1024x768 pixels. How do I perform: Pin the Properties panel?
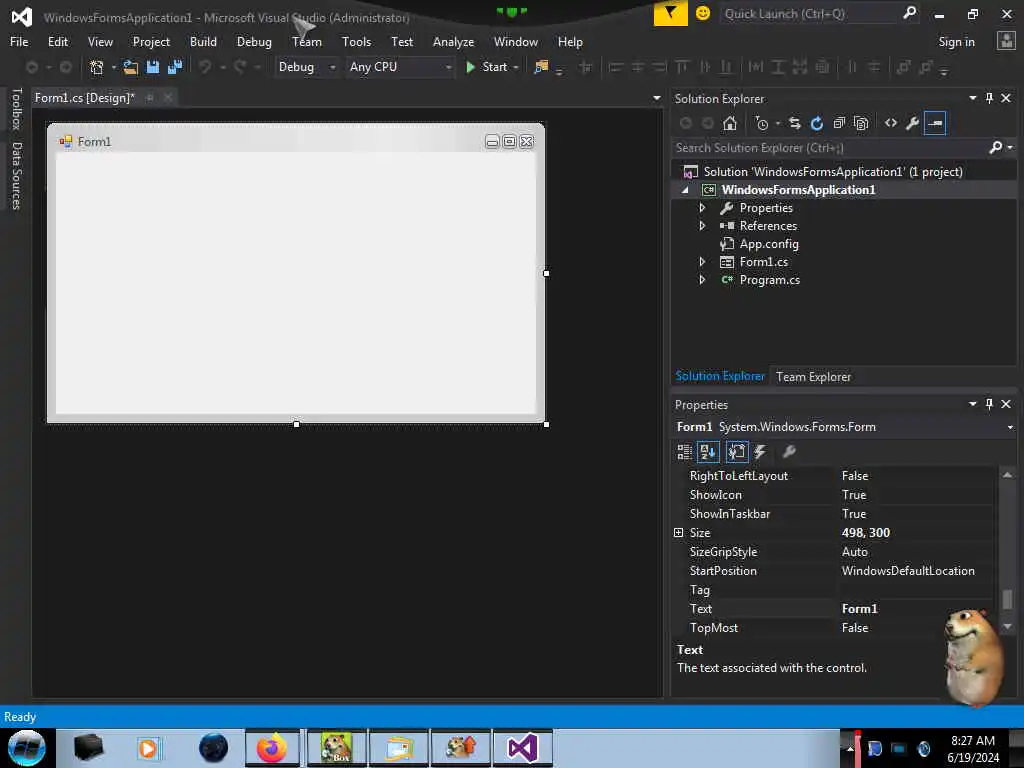click(x=989, y=404)
